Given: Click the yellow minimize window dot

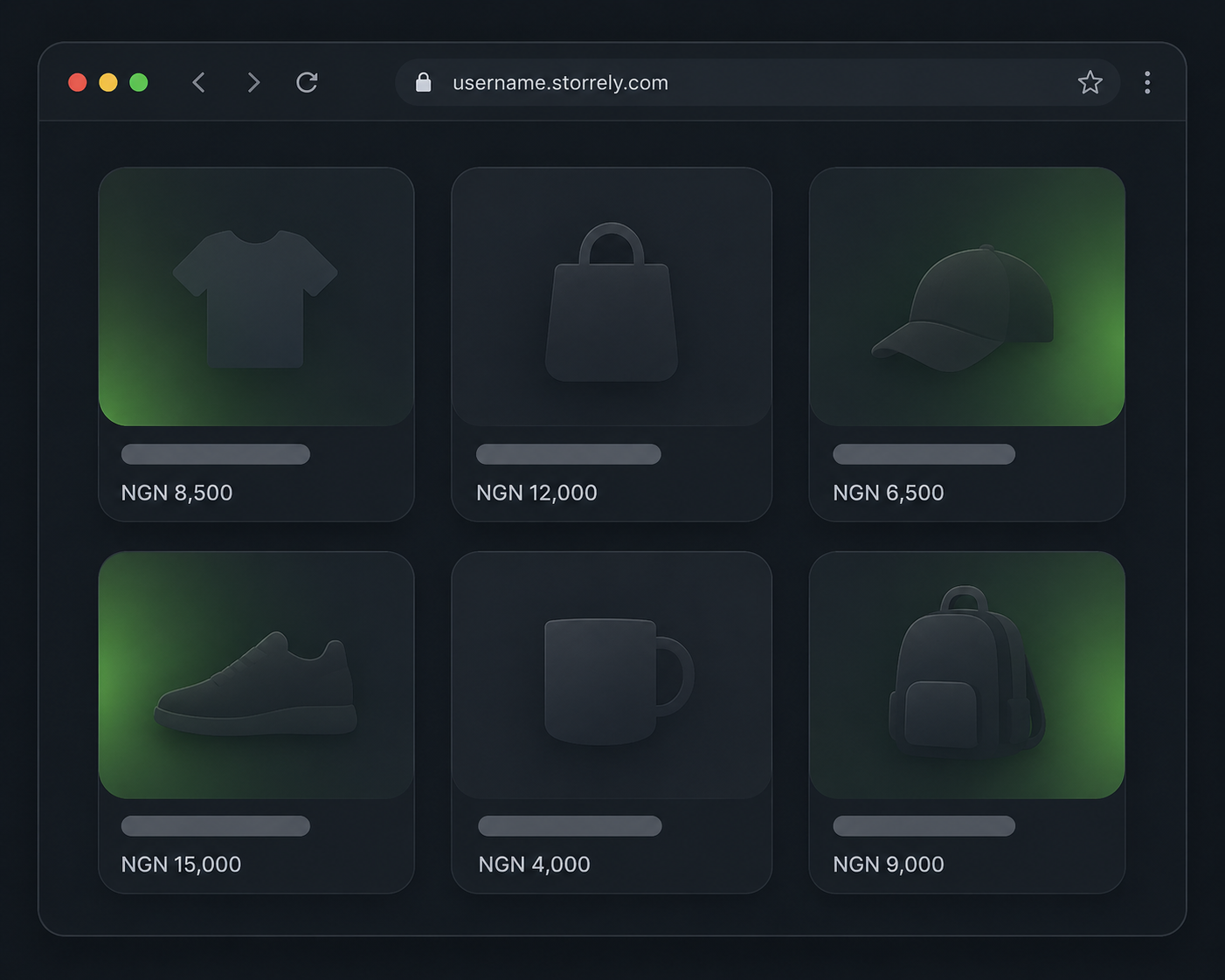Looking at the screenshot, I should pyautogui.click(x=108, y=82).
